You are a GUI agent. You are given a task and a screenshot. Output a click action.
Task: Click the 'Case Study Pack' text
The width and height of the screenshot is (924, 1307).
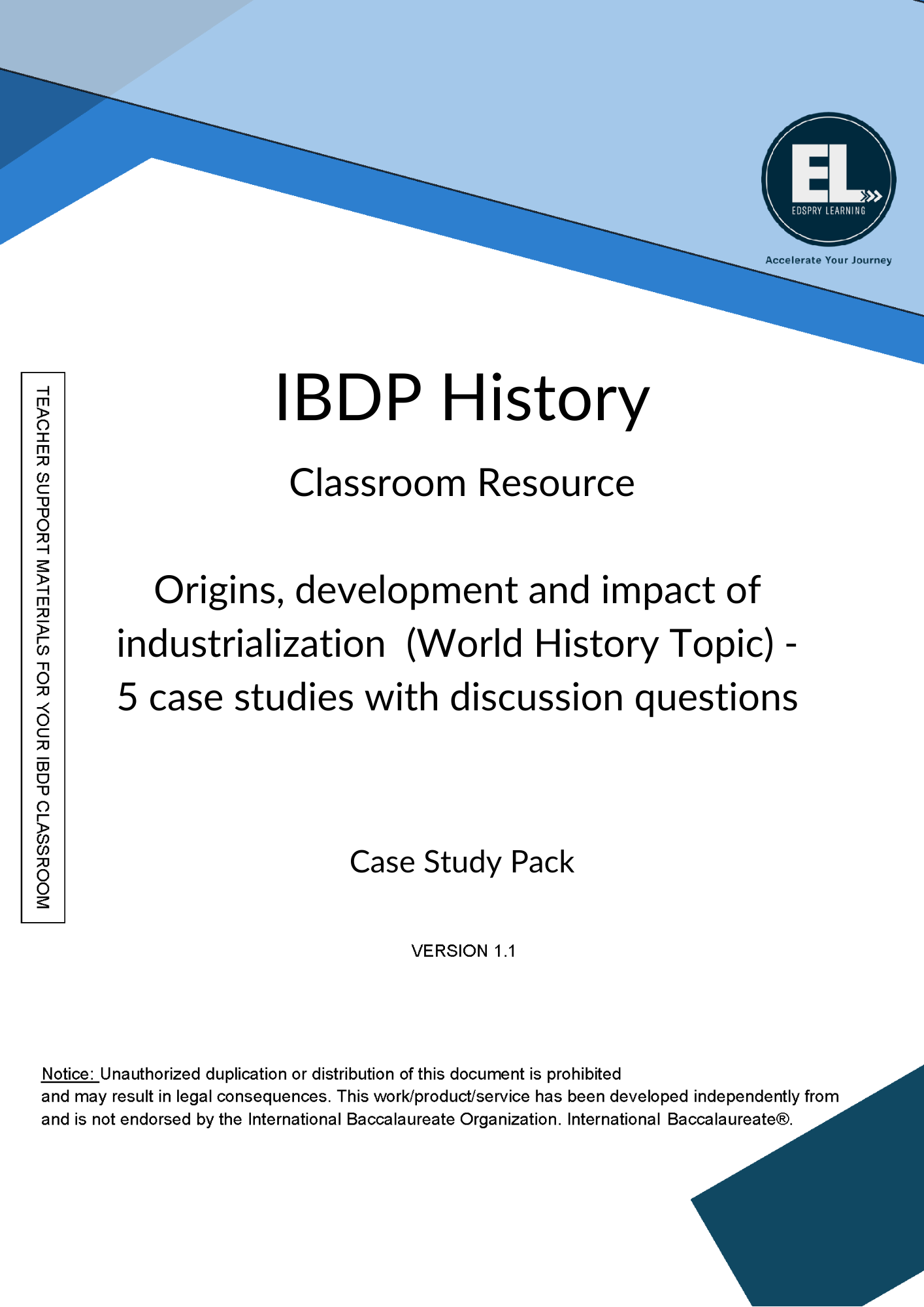click(x=462, y=862)
